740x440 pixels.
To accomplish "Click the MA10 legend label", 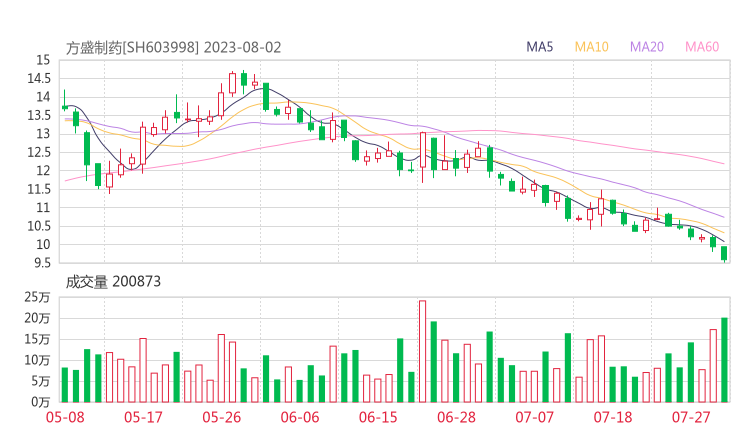I will (x=591, y=47).
